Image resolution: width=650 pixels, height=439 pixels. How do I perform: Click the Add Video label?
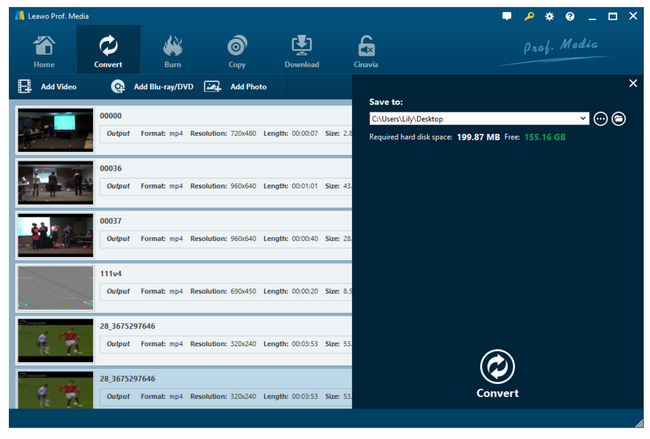tap(58, 87)
